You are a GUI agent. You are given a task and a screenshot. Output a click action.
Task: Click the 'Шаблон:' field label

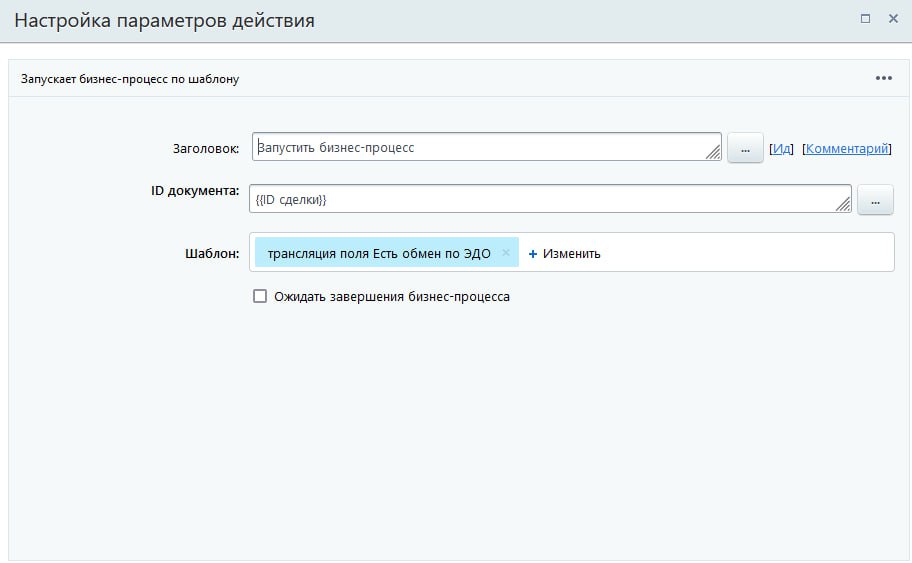tap(212, 253)
